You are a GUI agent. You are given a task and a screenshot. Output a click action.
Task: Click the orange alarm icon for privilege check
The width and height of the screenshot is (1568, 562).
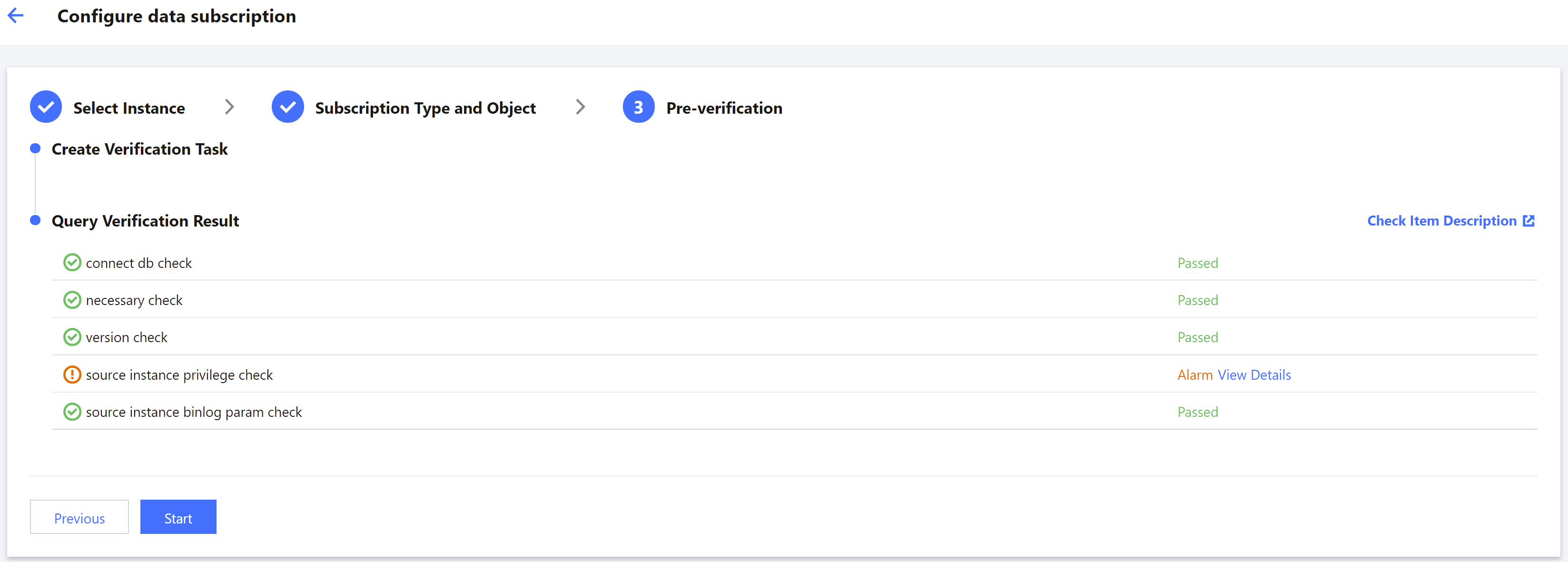point(72,375)
